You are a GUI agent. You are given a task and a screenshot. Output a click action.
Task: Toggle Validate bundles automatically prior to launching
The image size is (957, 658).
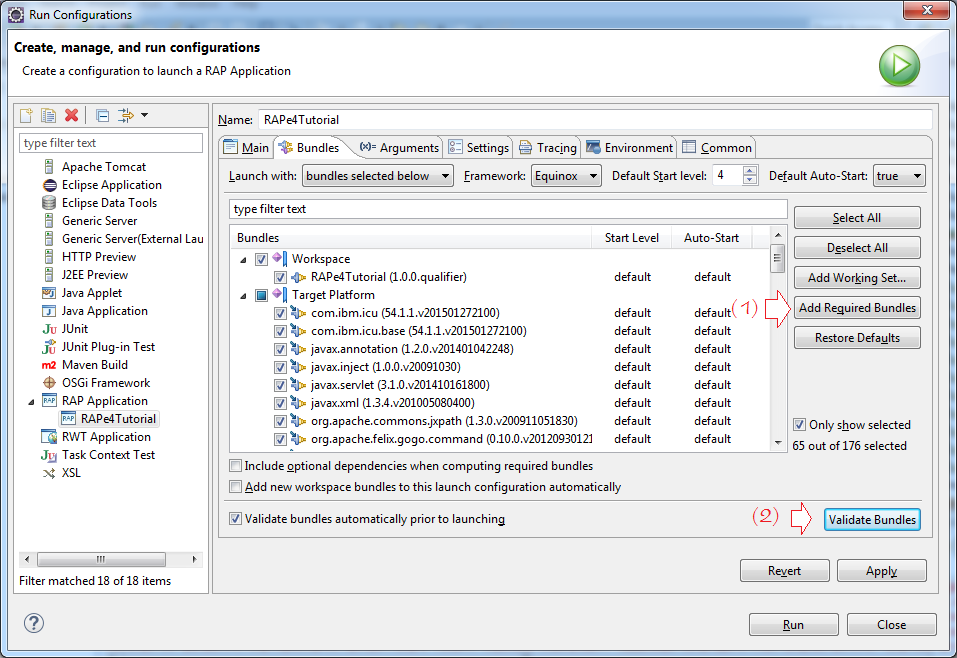tap(235, 519)
